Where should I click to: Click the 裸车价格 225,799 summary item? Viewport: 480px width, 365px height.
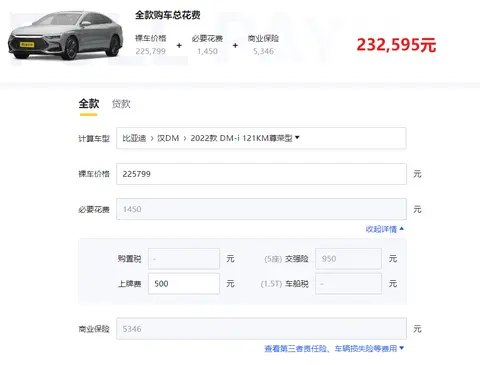click(x=150, y=45)
